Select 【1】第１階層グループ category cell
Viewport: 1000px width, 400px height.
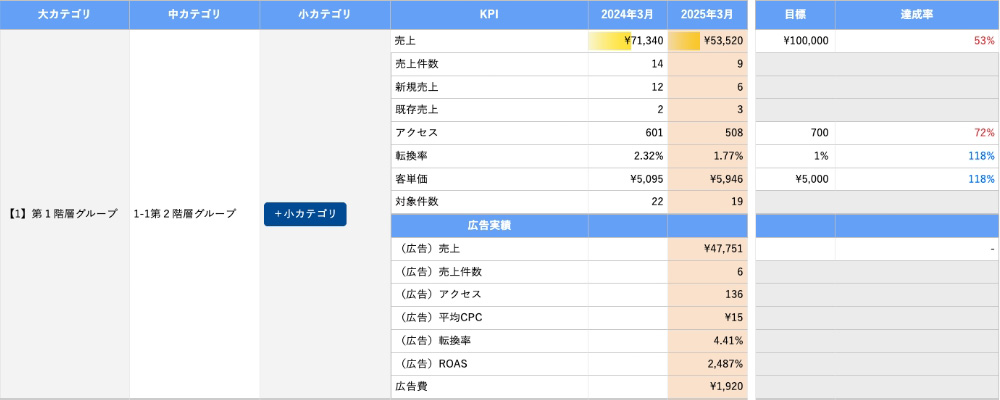point(65,214)
